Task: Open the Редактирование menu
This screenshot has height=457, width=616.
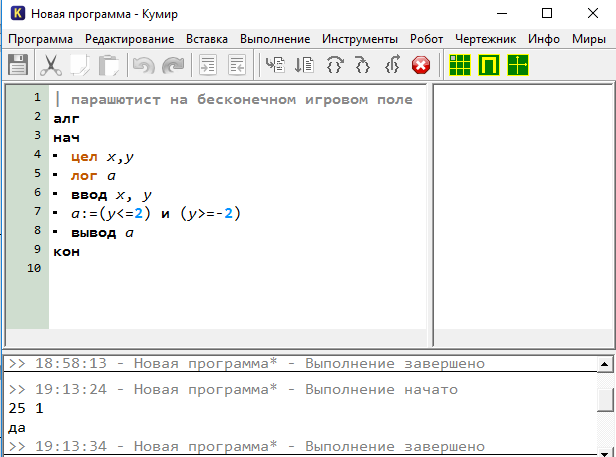Action: [130, 39]
